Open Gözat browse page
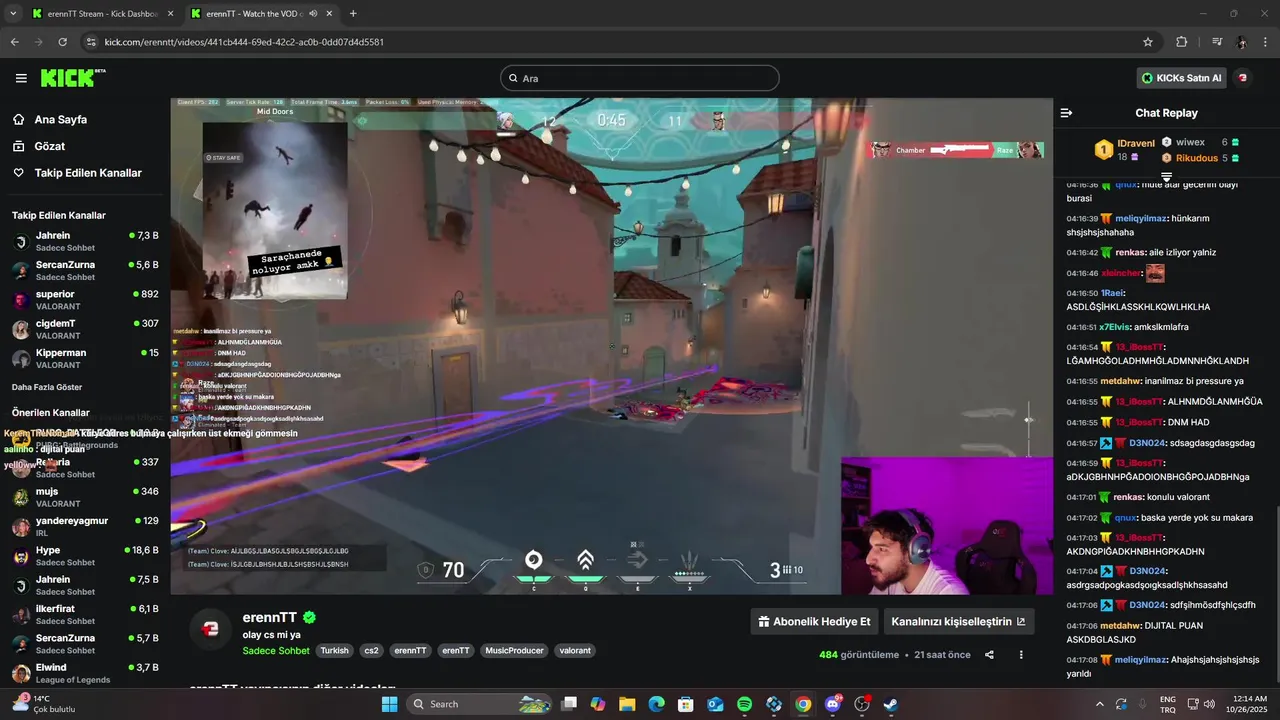The height and width of the screenshot is (720, 1280). [x=49, y=146]
